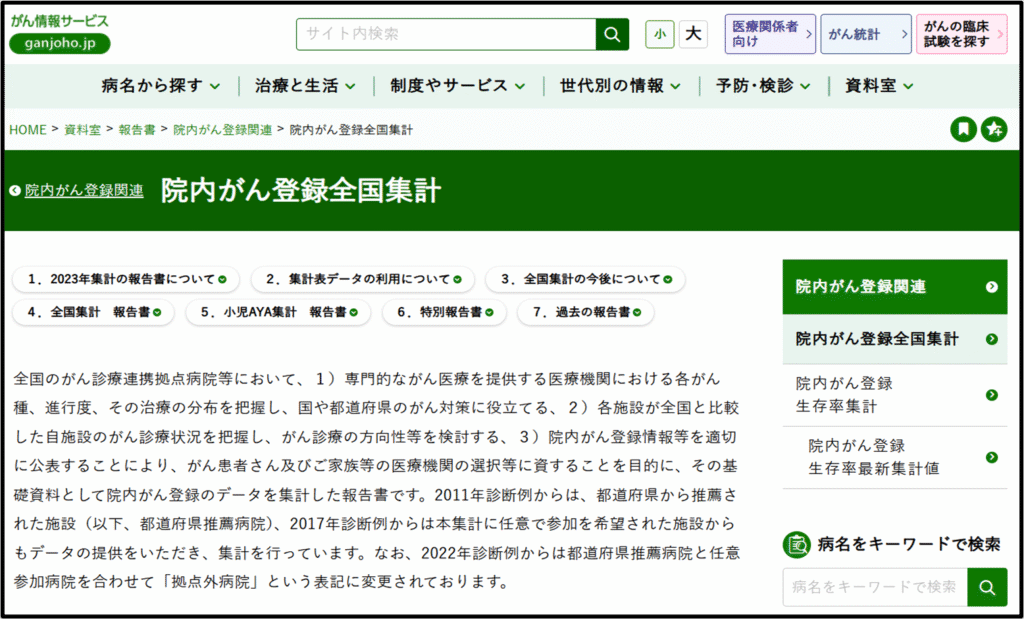Expand the 治療と生活 dropdown menu
This screenshot has width=1024, height=619.
305,86
